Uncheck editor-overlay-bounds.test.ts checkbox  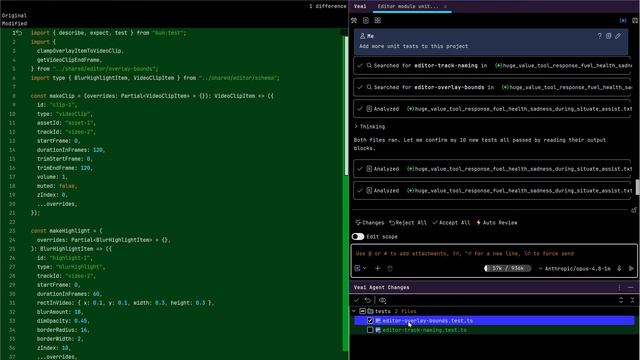[370, 321]
